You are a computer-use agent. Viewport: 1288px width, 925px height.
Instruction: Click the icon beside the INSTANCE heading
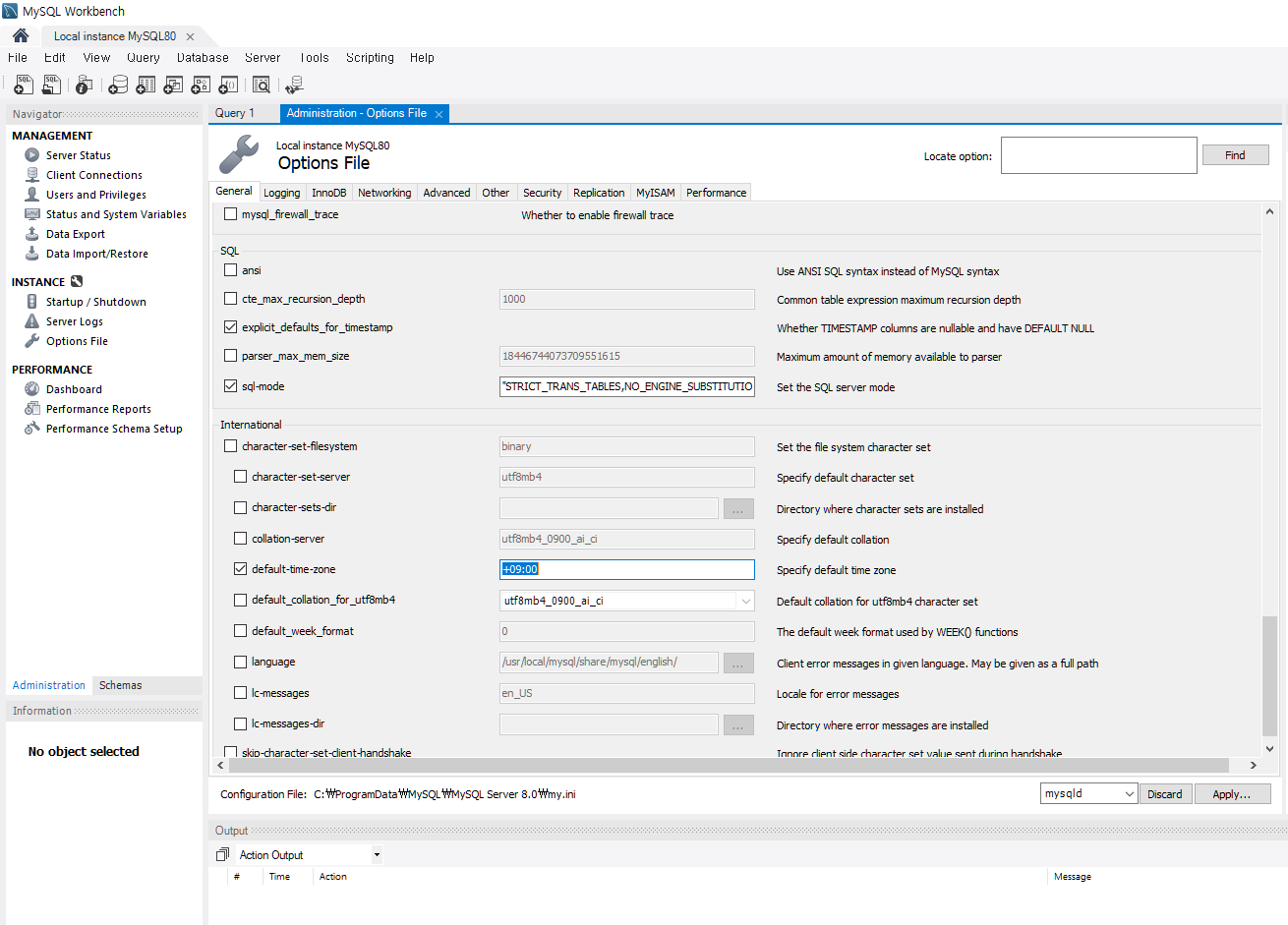click(77, 282)
